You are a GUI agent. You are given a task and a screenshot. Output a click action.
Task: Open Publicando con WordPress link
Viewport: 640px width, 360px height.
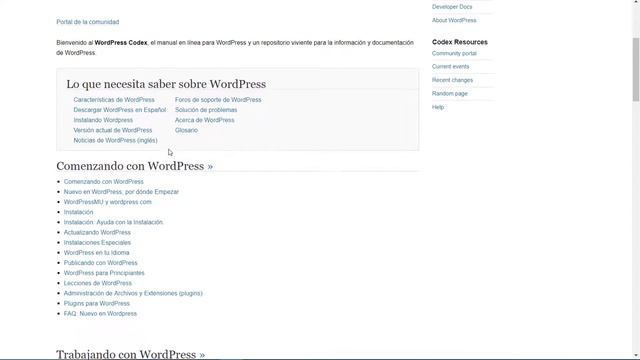(100, 263)
